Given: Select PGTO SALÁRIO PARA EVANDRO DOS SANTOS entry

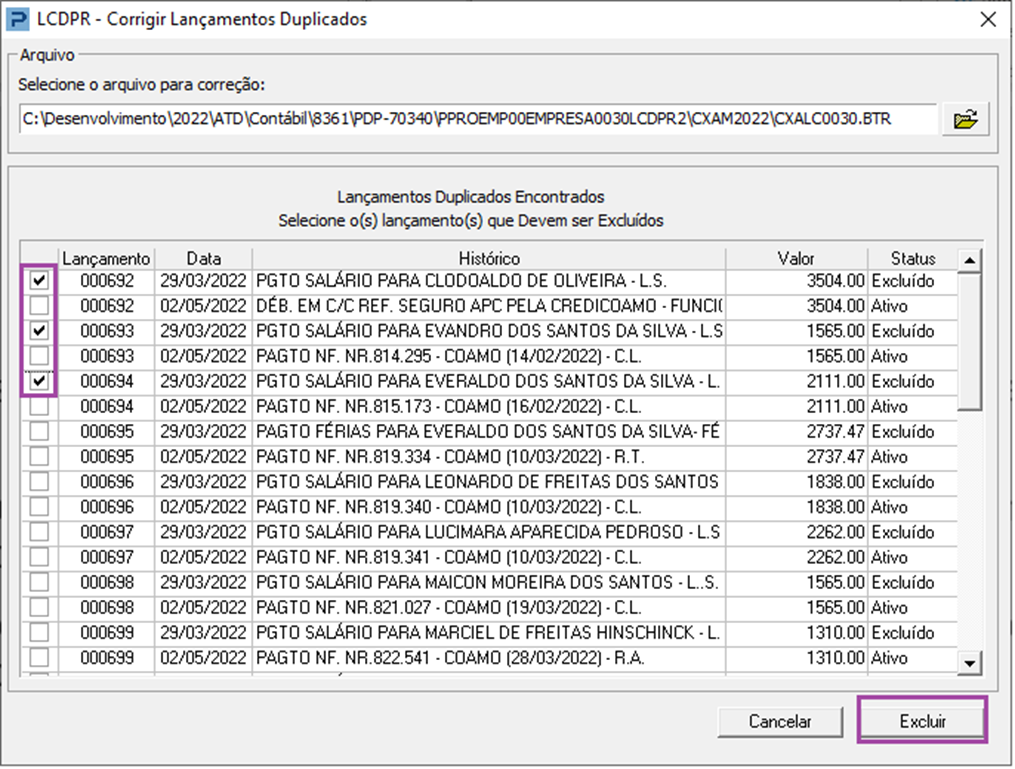Looking at the screenshot, I should pos(489,331).
